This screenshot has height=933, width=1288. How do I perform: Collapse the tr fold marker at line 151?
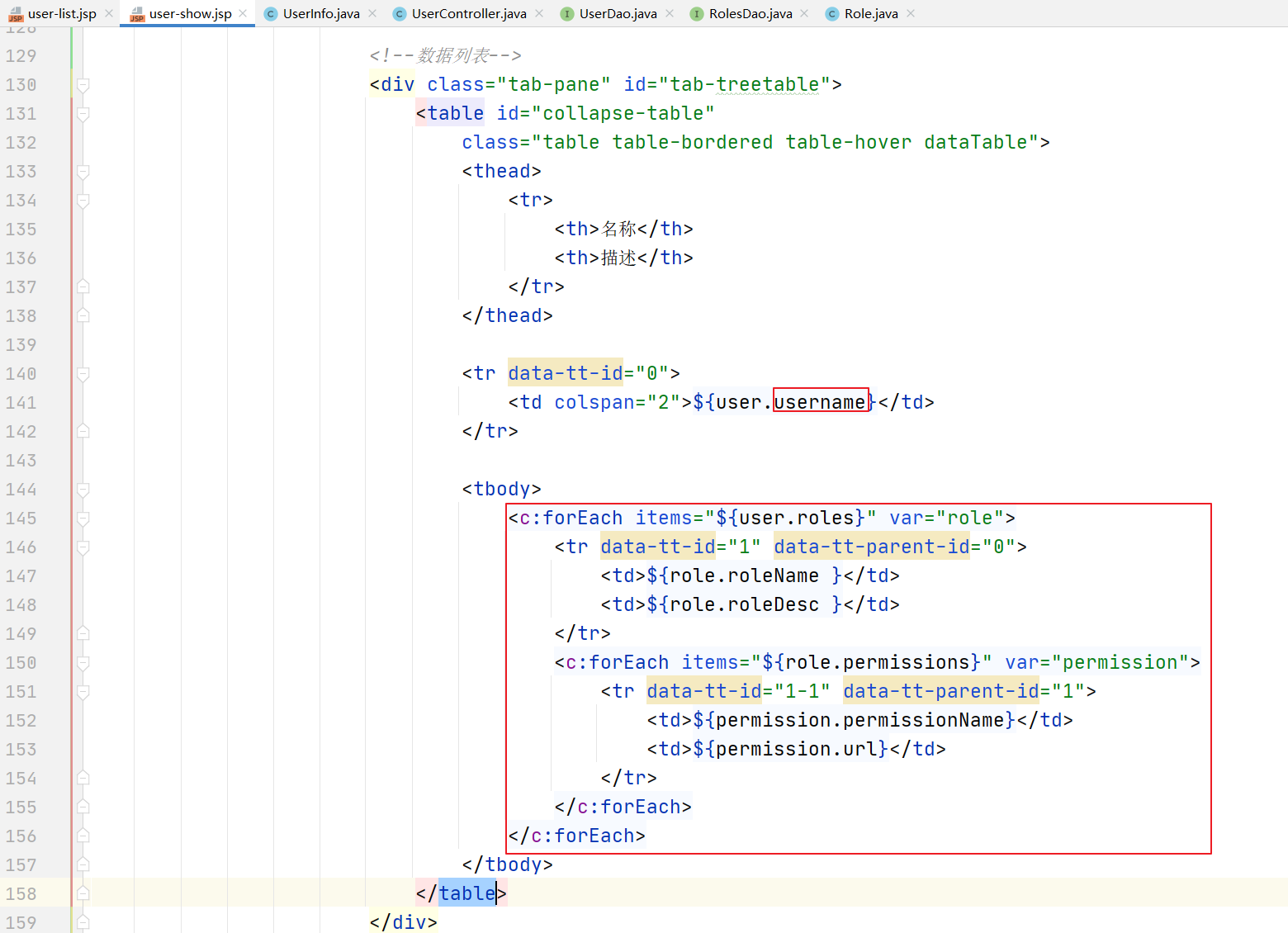coord(83,692)
